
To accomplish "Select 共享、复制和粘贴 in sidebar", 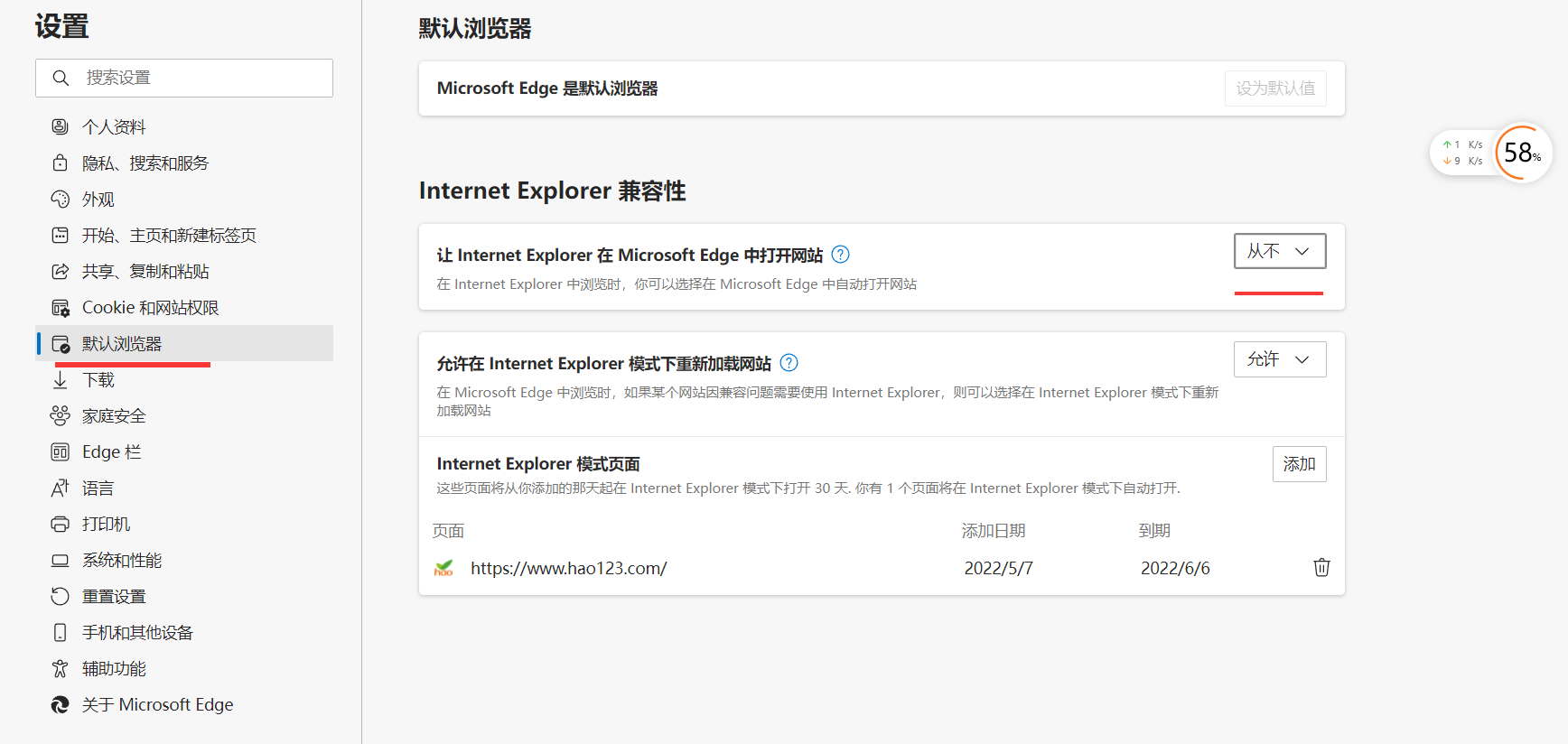I will coord(184,271).
